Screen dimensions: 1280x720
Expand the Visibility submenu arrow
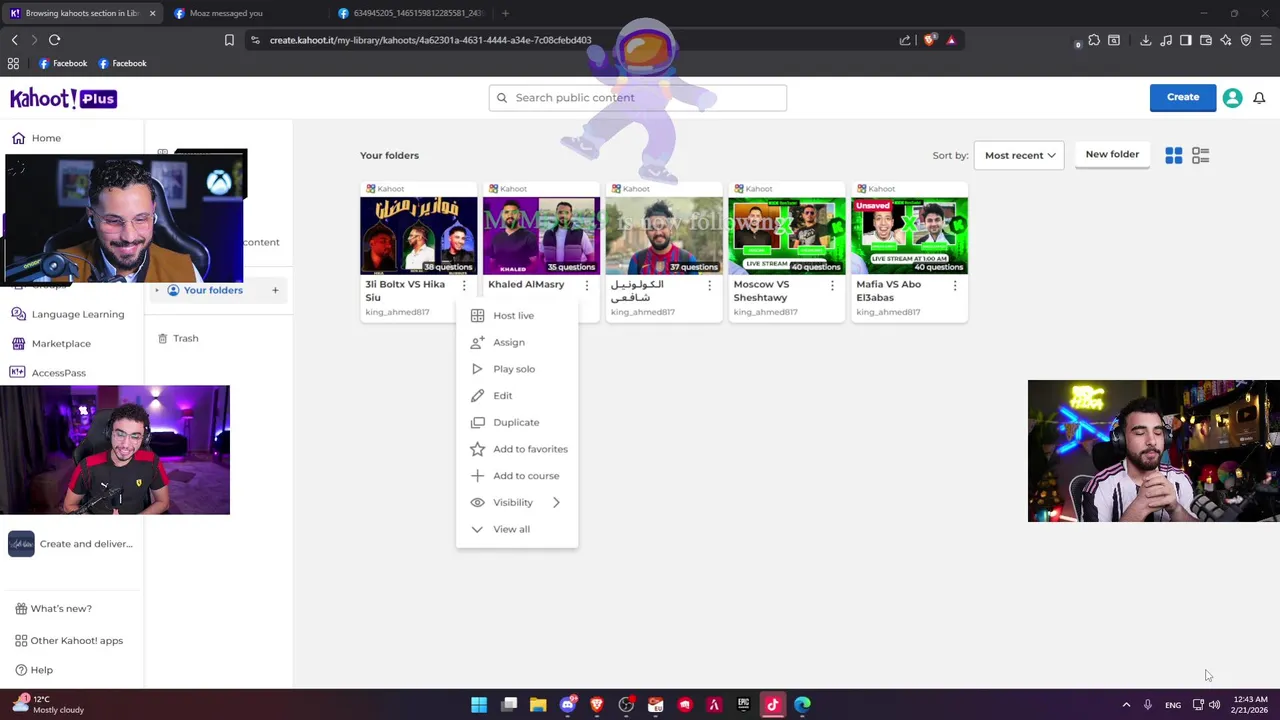click(556, 502)
